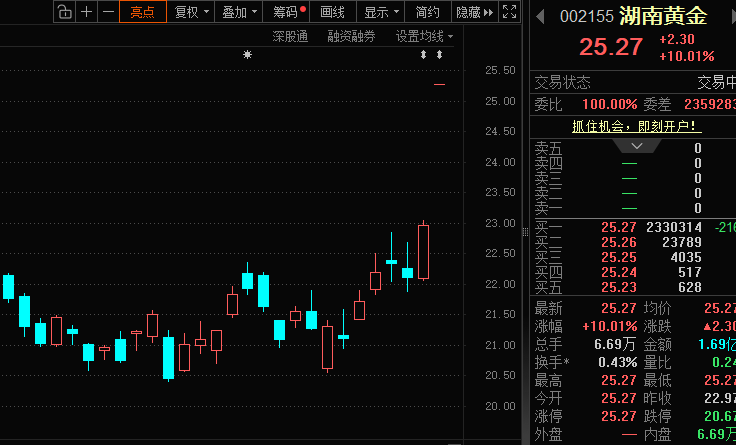Viewport: 736px width, 445px height.
Task: Click the lock icon in chart toolbar
Action: [x=64, y=12]
